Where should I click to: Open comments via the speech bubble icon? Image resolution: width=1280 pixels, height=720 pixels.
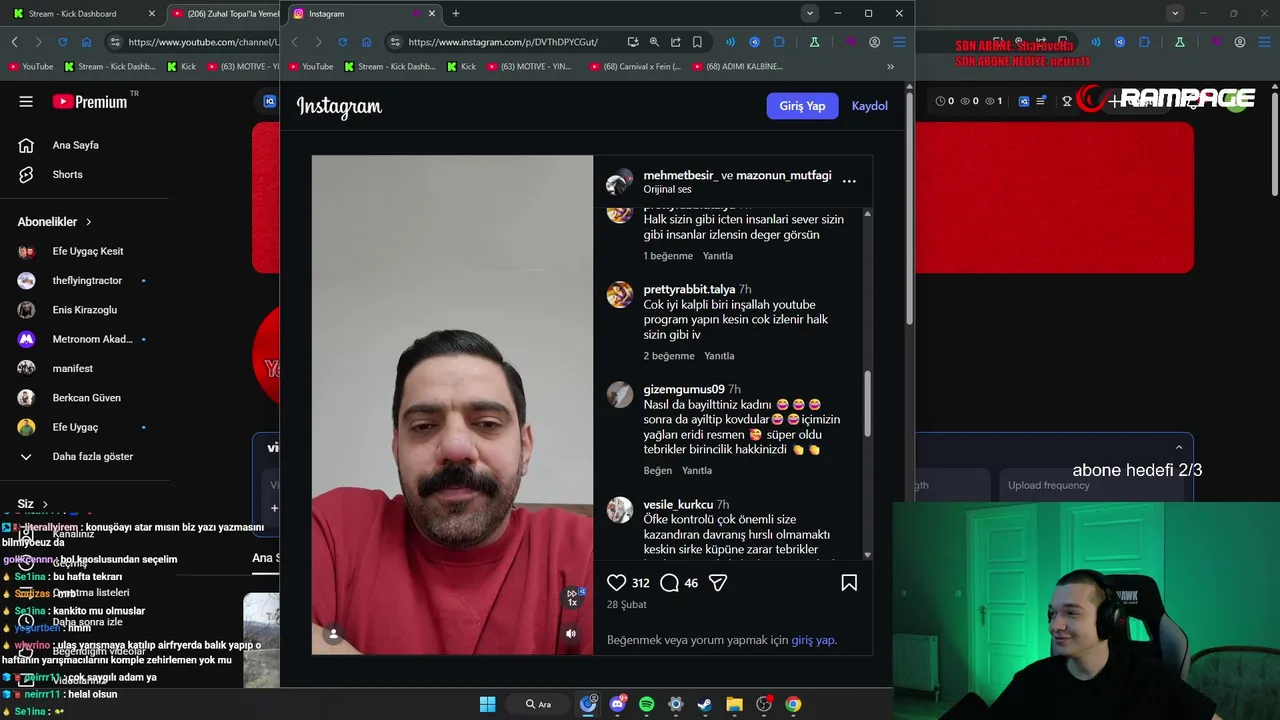[x=670, y=583]
